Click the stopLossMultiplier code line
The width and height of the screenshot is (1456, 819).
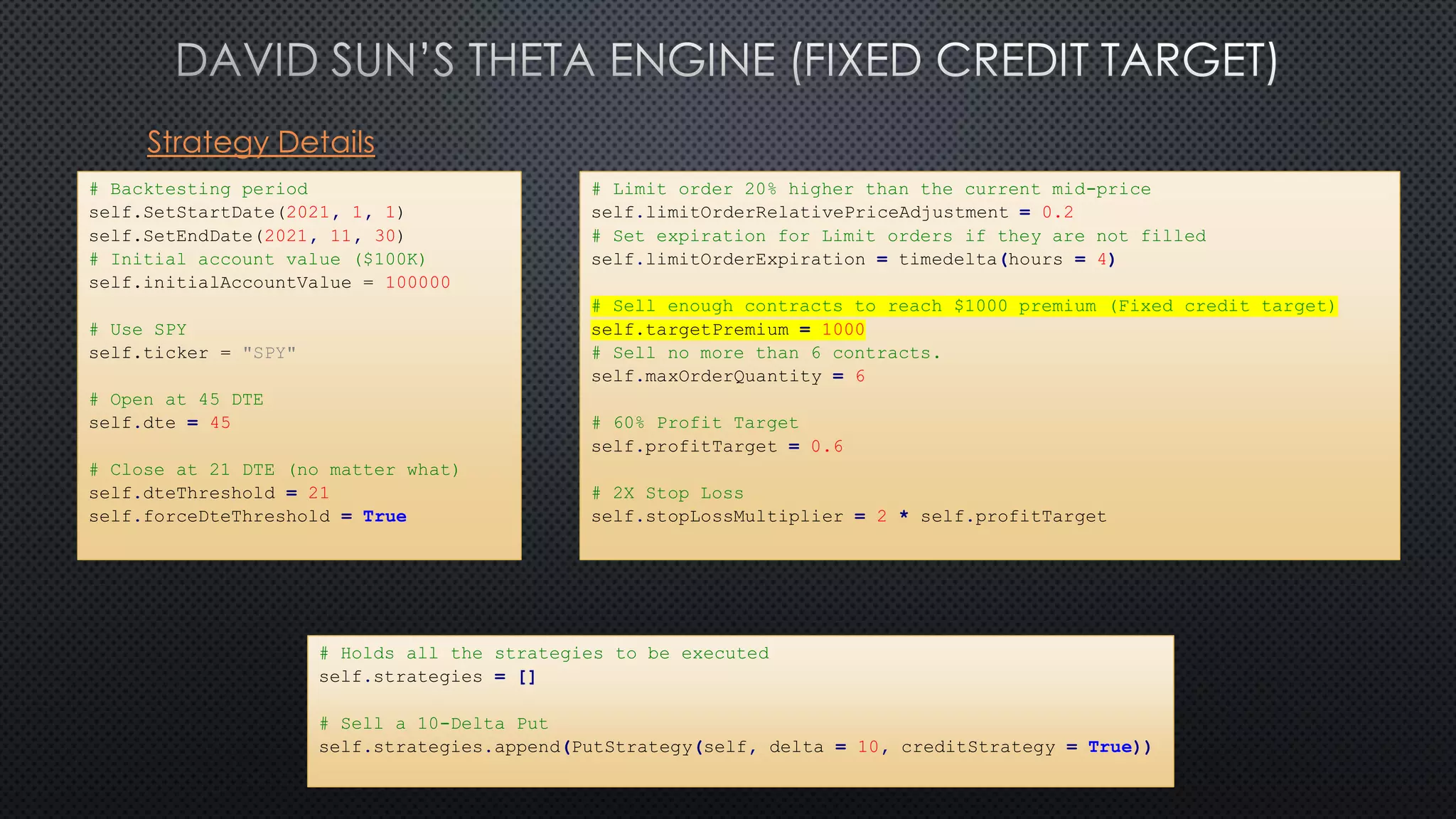tap(848, 517)
